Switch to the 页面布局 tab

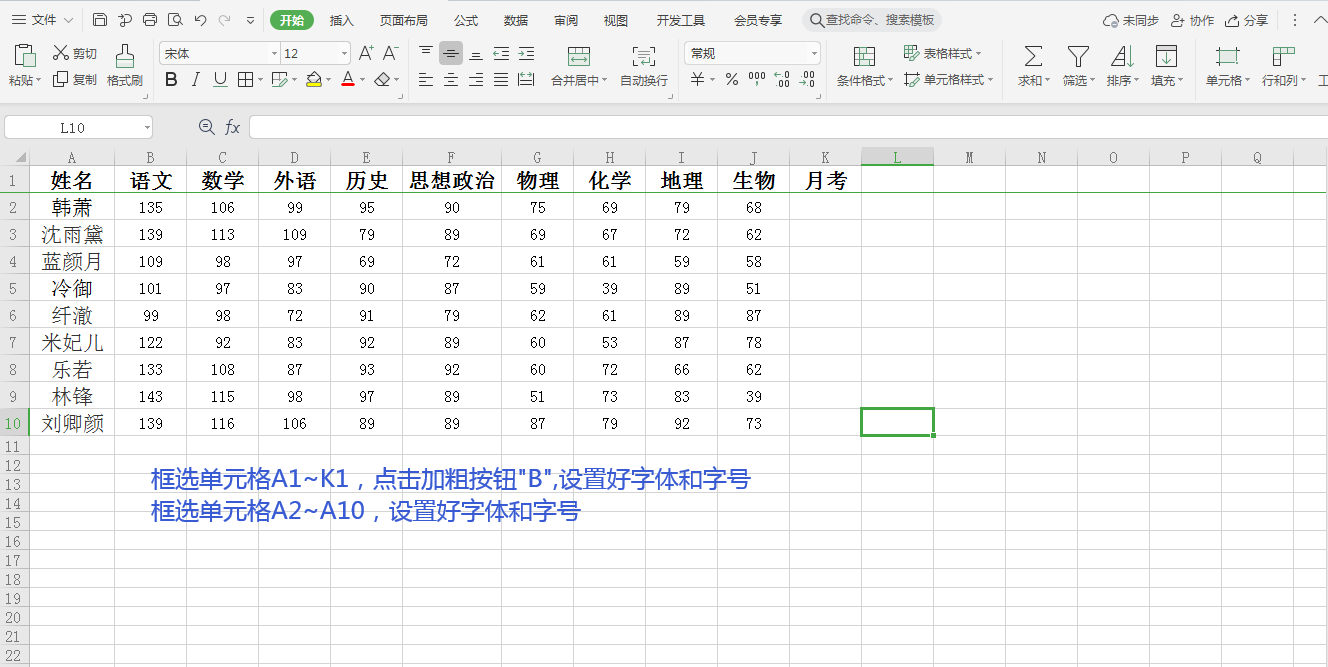click(404, 20)
